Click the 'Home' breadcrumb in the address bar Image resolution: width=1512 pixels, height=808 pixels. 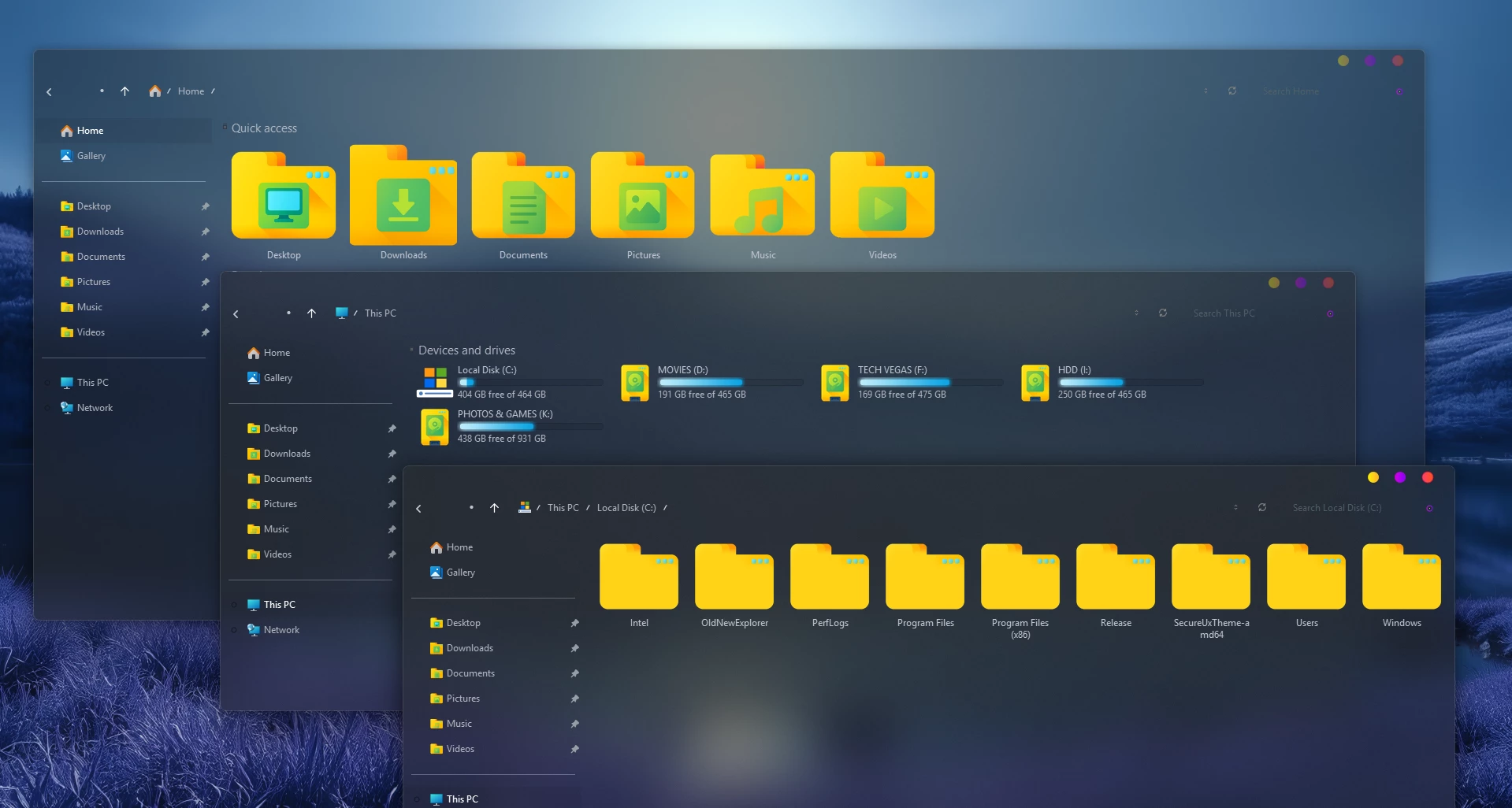(x=191, y=91)
